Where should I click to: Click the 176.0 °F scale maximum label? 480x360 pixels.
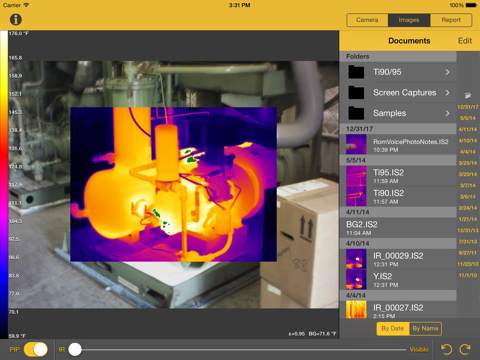19,33
